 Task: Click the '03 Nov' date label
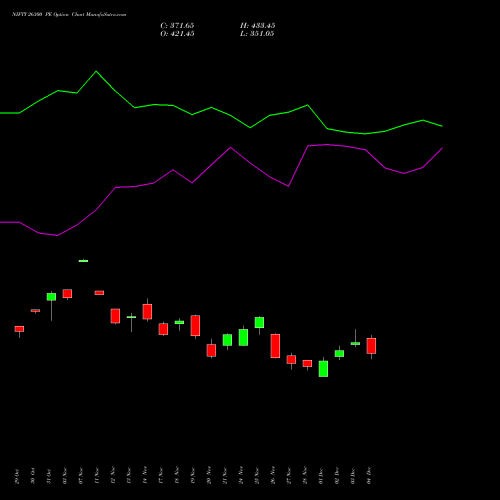click(65, 476)
